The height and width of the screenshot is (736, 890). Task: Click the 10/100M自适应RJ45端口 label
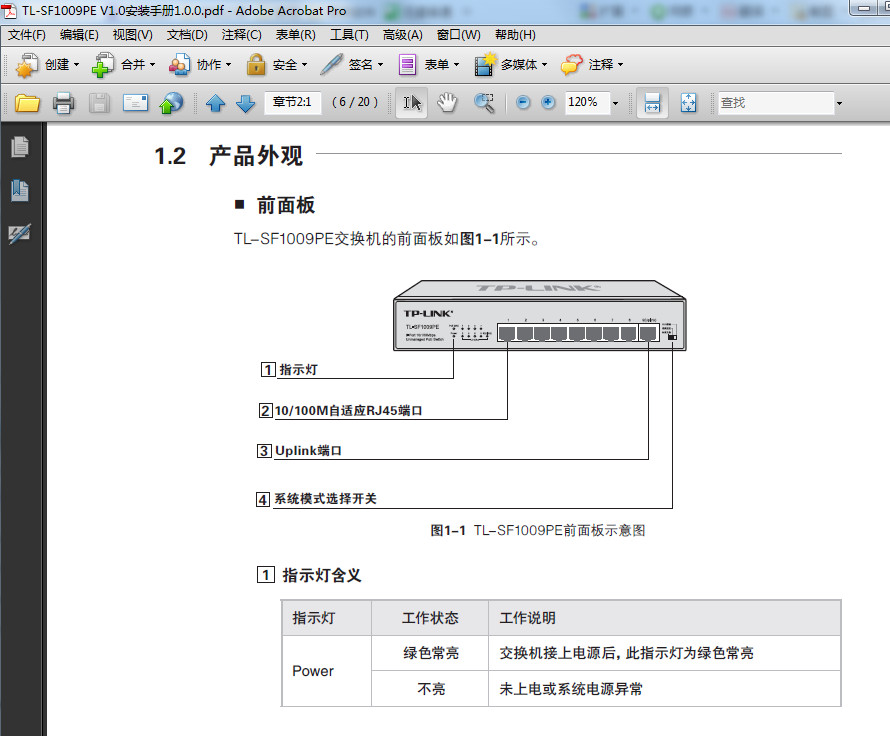(x=349, y=411)
